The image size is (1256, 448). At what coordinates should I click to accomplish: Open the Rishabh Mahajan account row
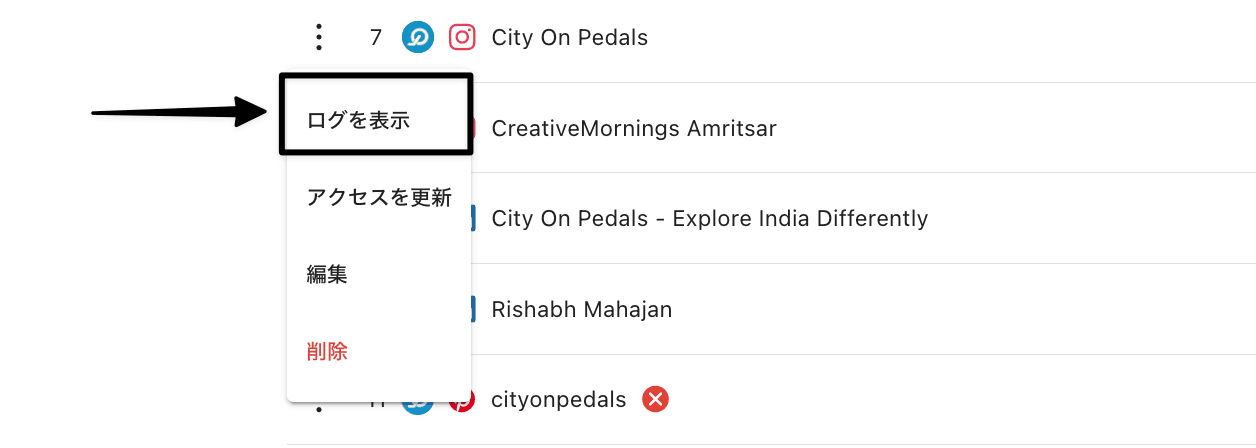pyautogui.click(x=581, y=309)
